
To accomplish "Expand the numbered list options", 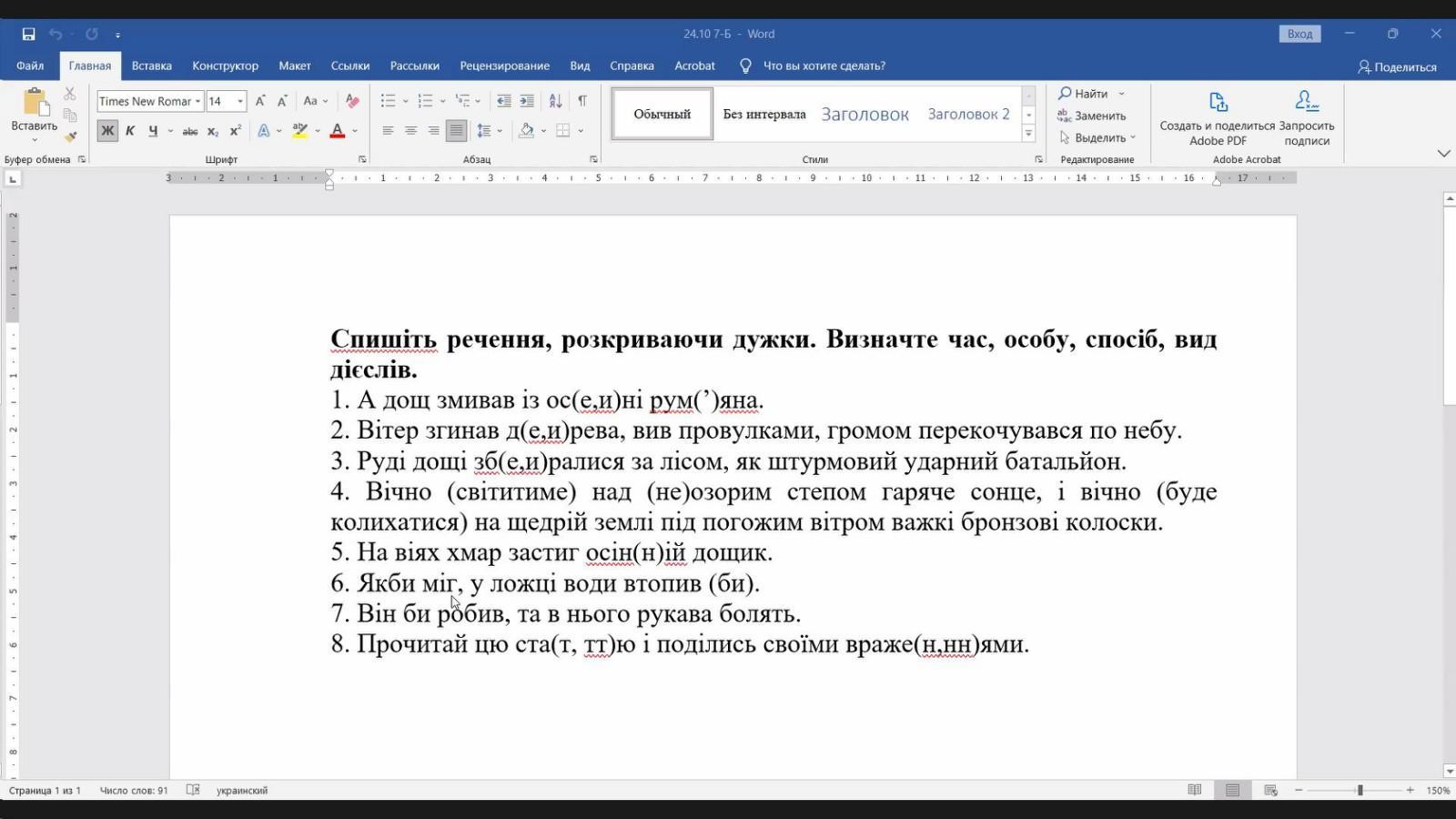I will tap(442, 101).
